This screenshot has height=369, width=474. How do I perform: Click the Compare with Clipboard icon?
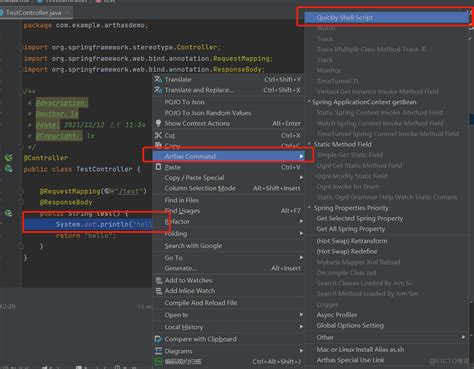[158, 339]
